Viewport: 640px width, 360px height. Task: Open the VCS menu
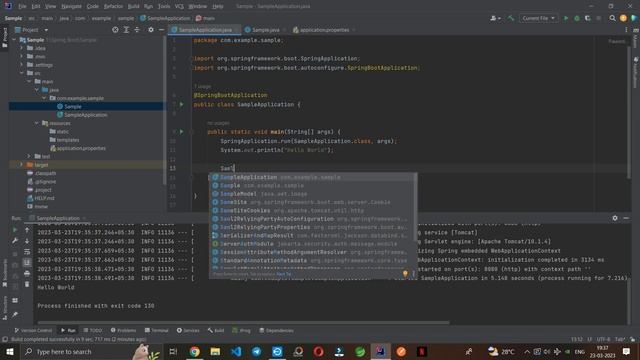tap(179, 6)
